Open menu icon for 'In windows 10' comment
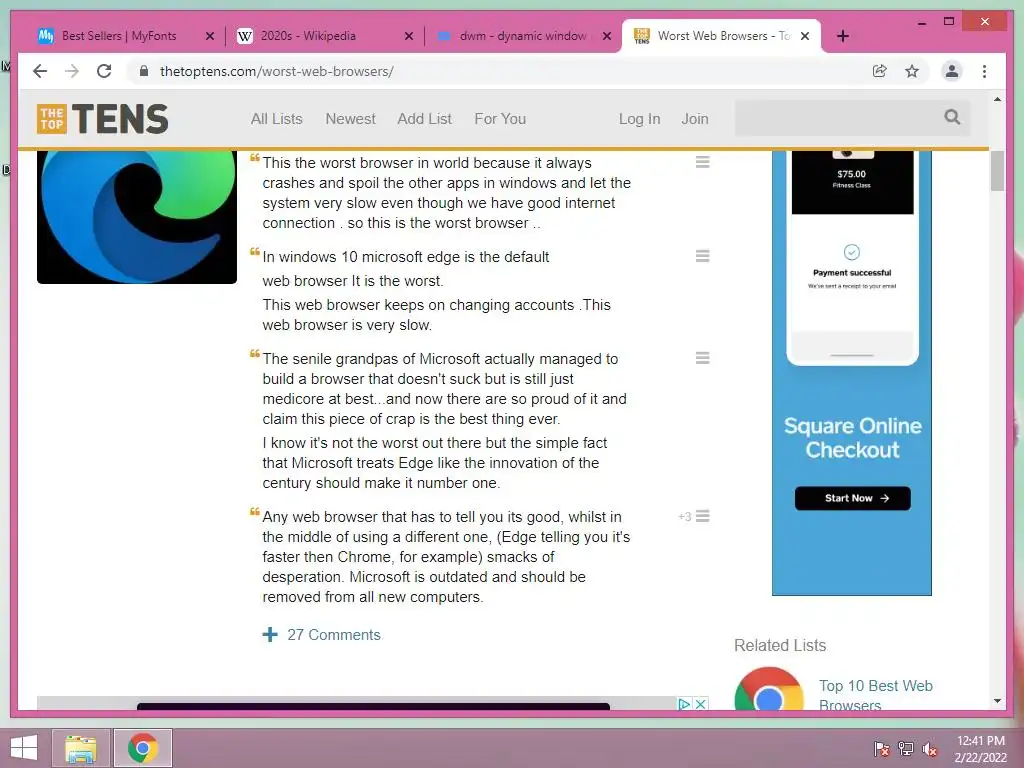 click(703, 256)
